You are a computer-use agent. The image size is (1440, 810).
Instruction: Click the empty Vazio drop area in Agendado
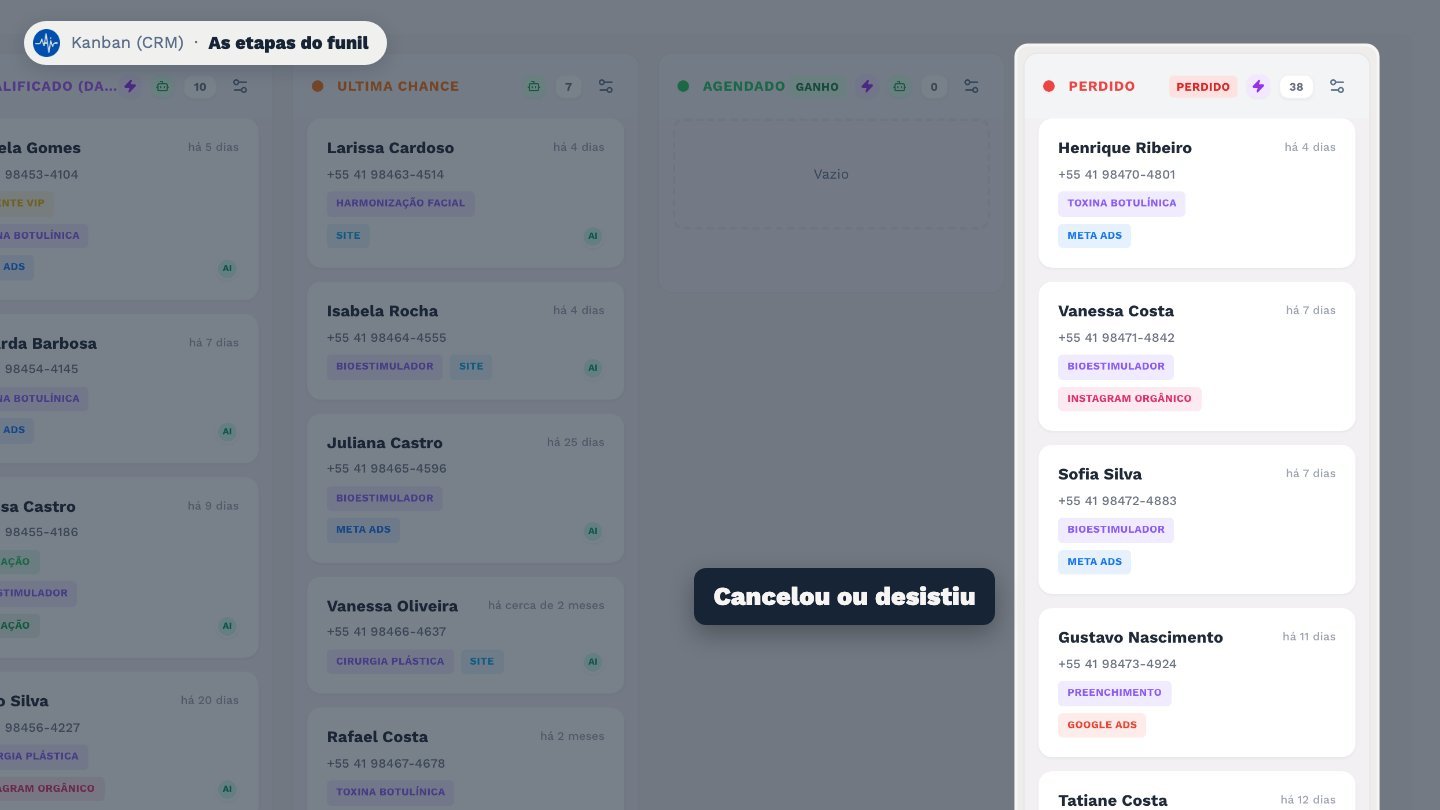(x=831, y=174)
